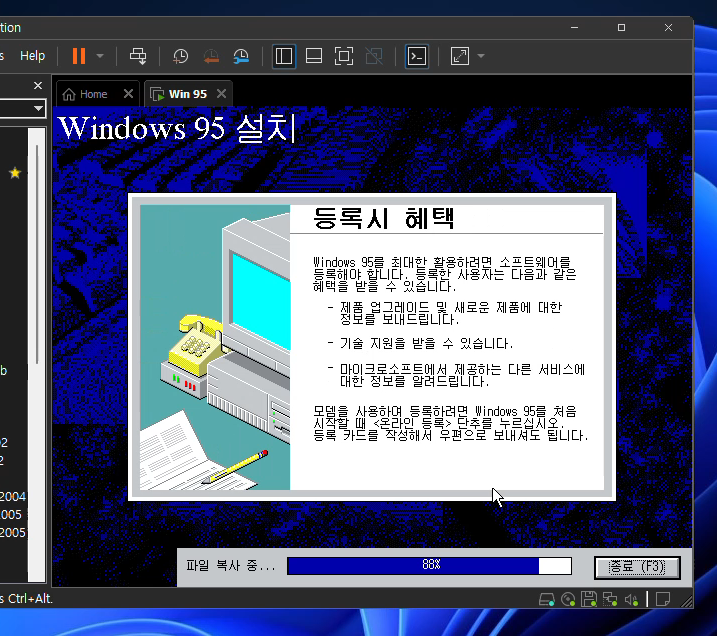Viewport: 717px width, 636px height.
Task: Toggle the console view button
Action: pyautogui.click(x=417, y=56)
